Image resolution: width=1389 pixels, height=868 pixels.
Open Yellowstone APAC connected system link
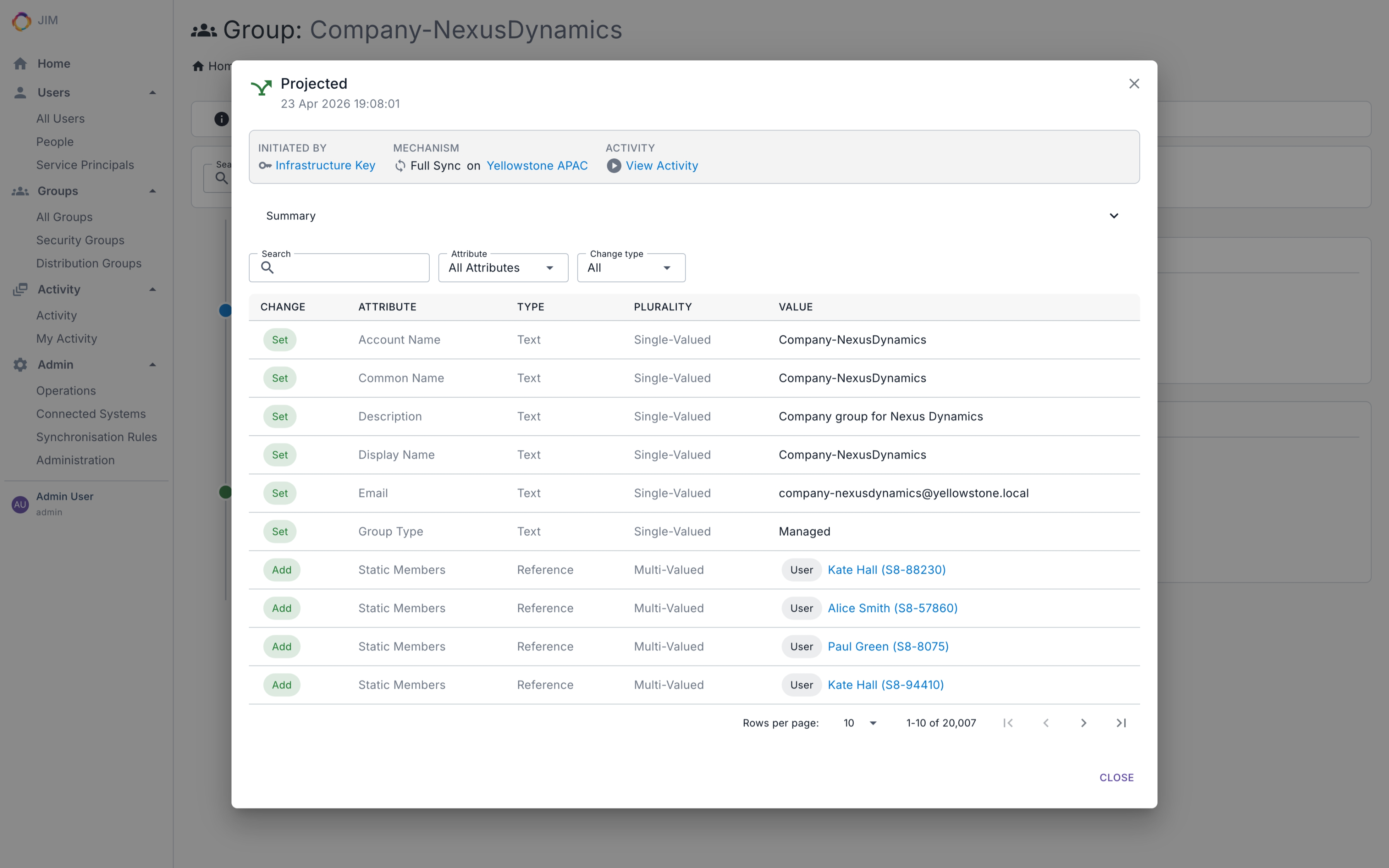click(537, 166)
